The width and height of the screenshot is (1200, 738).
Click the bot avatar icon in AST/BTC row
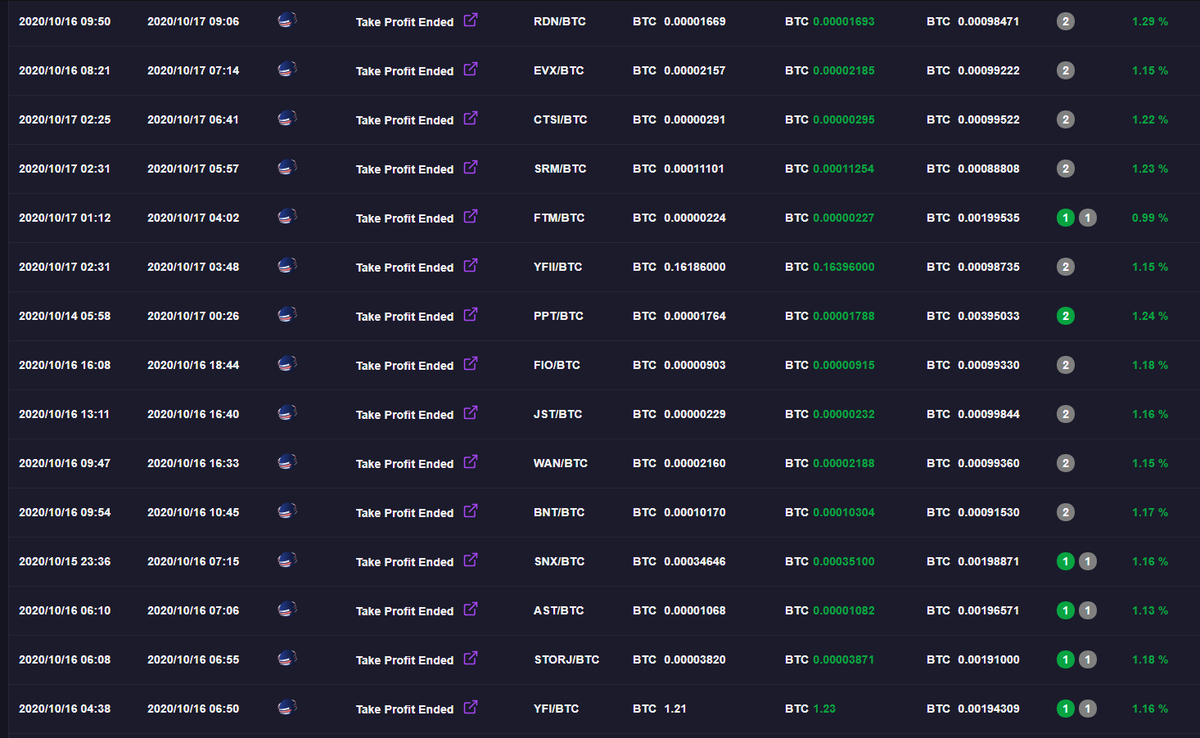(287, 608)
